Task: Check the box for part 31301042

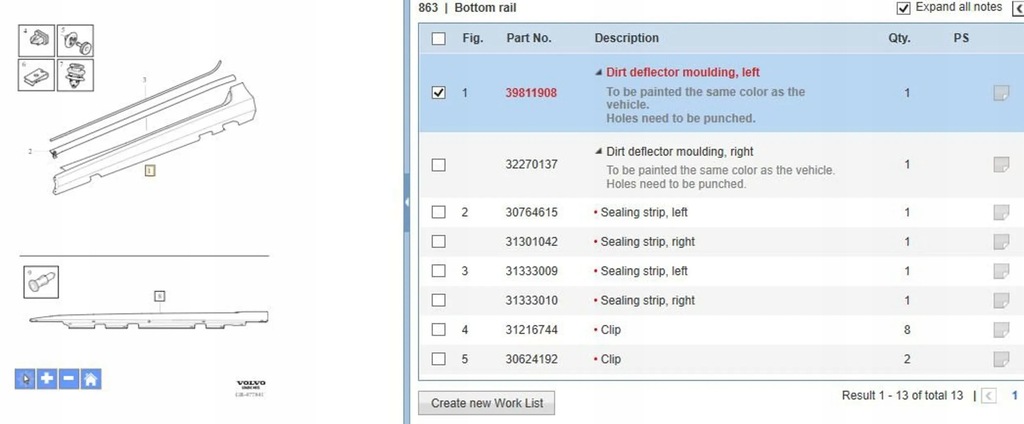Action: coord(439,242)
